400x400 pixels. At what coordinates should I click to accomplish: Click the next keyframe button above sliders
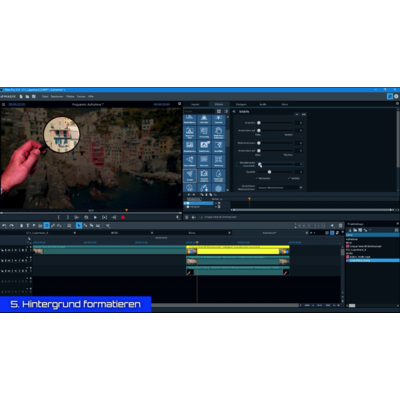[303, 114]
